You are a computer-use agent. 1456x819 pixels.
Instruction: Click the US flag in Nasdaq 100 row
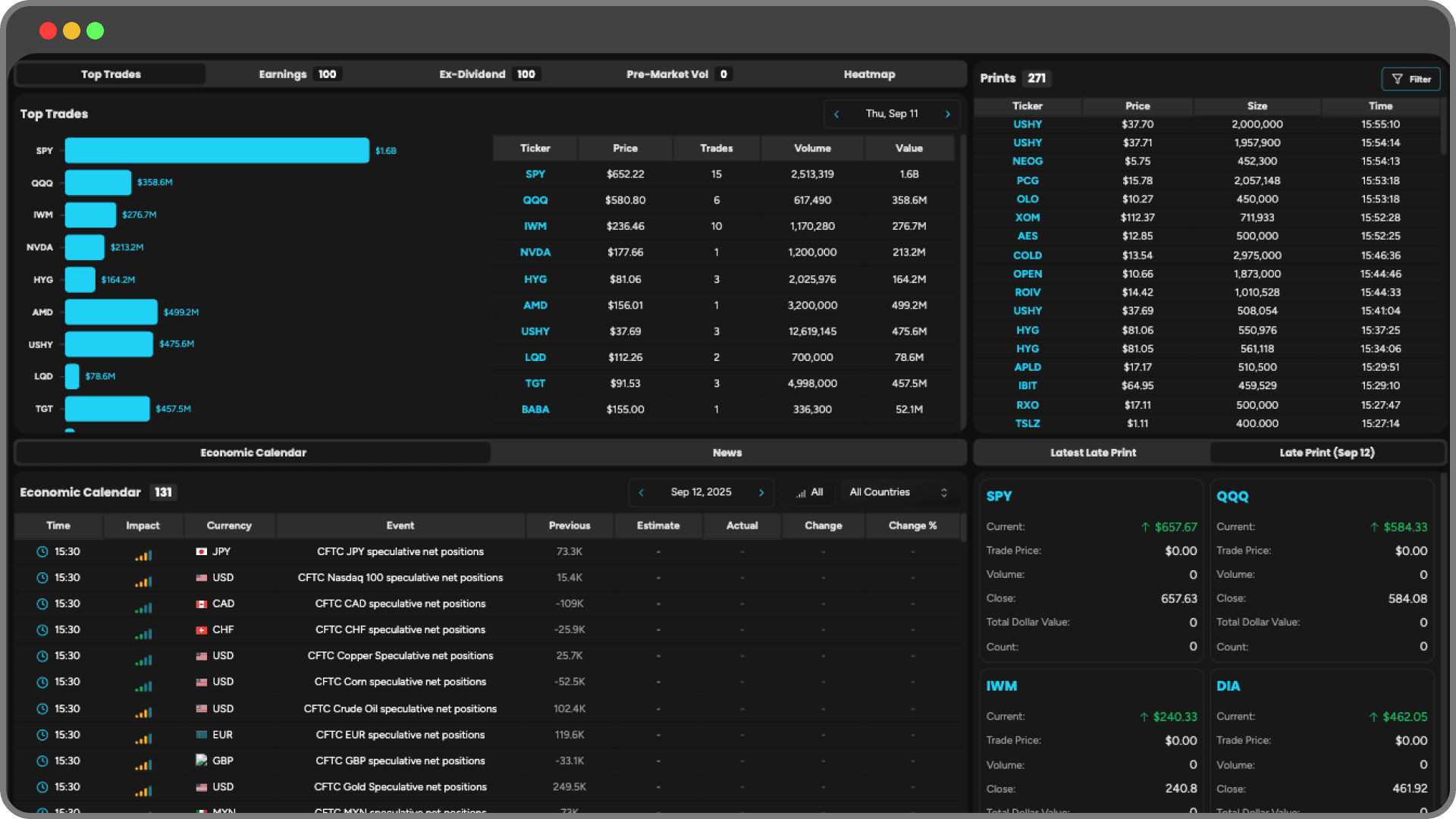coord(202,578)
